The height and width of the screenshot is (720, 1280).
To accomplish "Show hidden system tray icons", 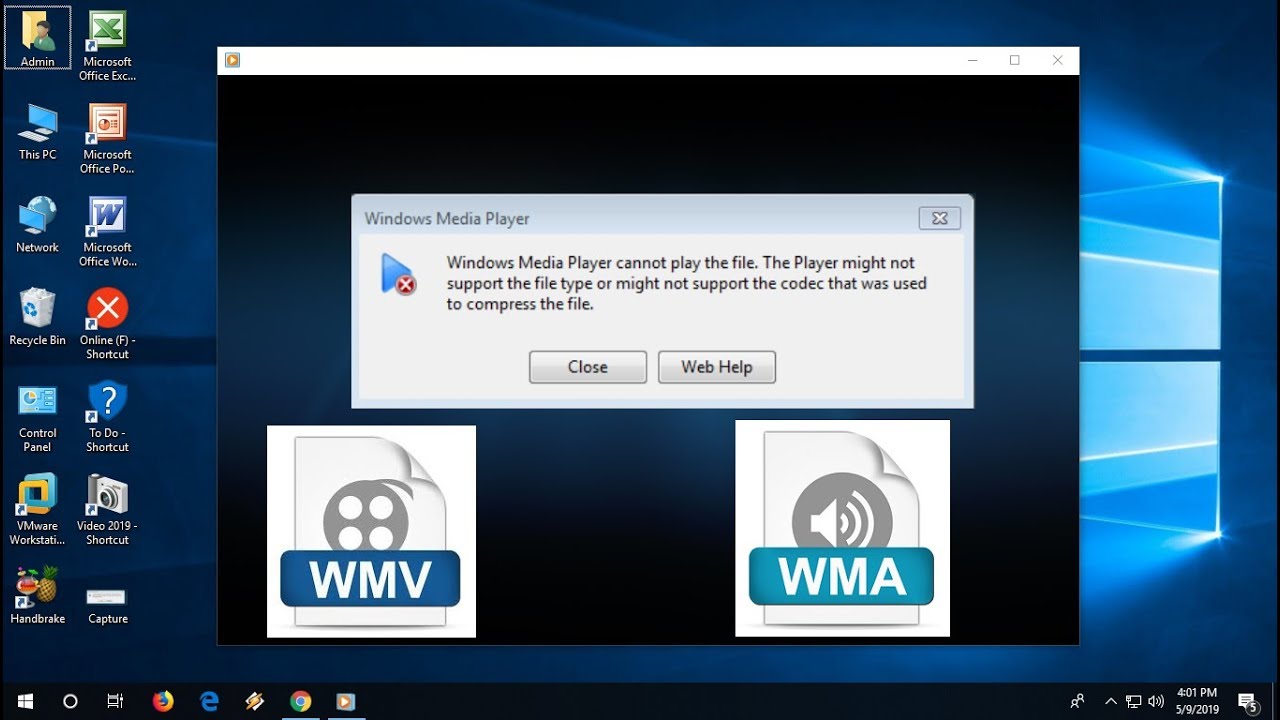I will [1111, 701].
